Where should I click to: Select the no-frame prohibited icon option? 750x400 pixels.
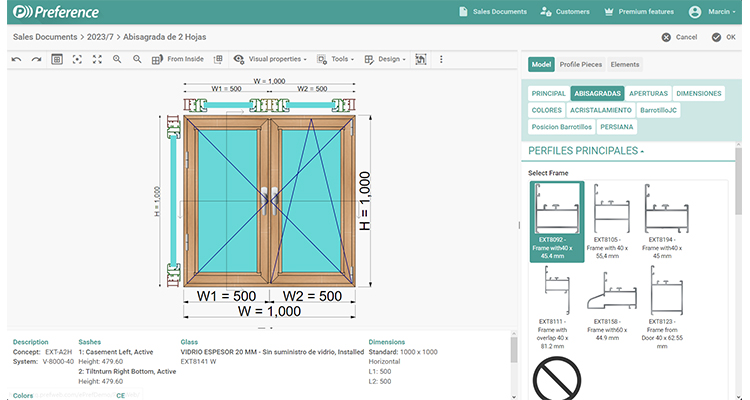click(x=557, y=379)
